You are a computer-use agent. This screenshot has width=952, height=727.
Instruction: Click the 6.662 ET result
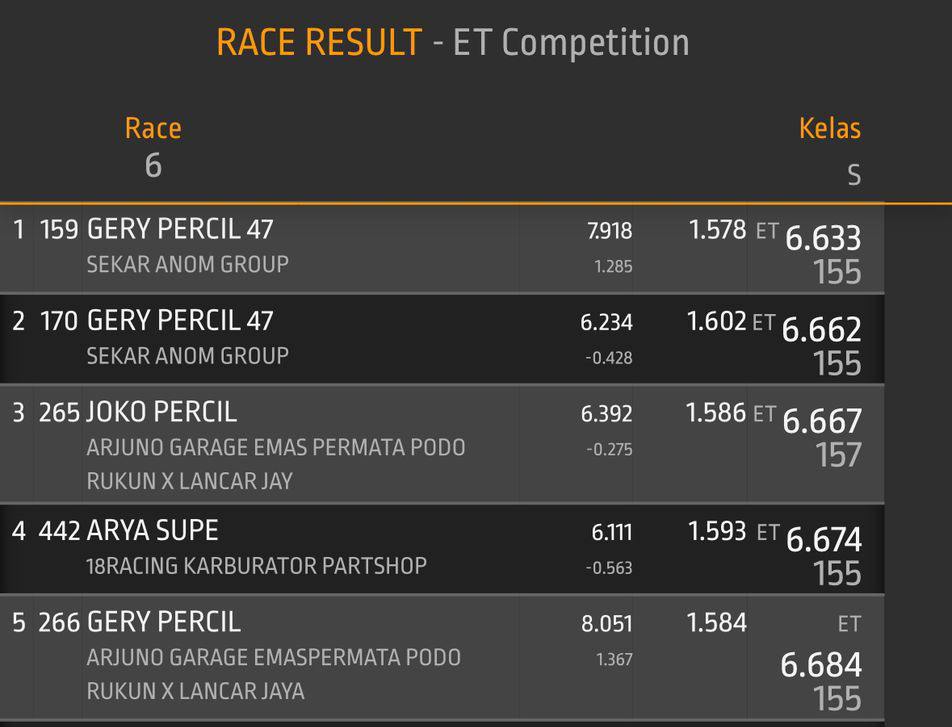click(821, 329)
